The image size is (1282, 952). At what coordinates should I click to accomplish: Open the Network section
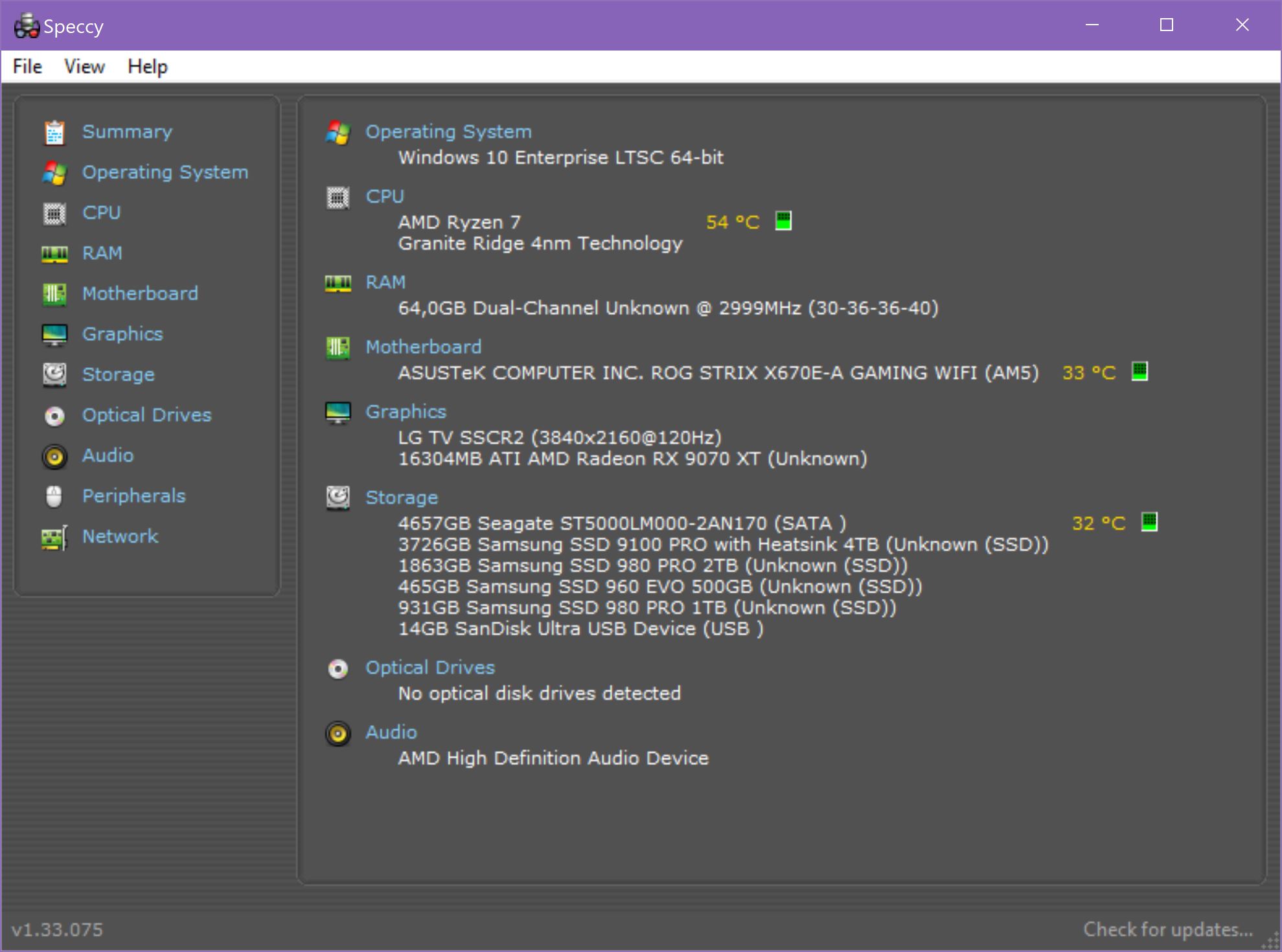[x=120, y=537]
